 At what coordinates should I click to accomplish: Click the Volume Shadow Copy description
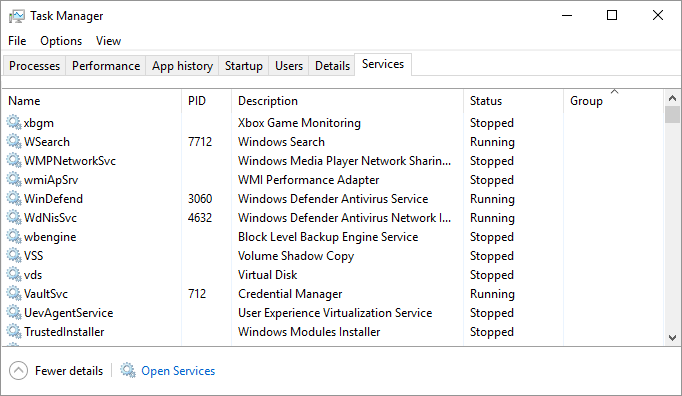click(x=296, y=256)
